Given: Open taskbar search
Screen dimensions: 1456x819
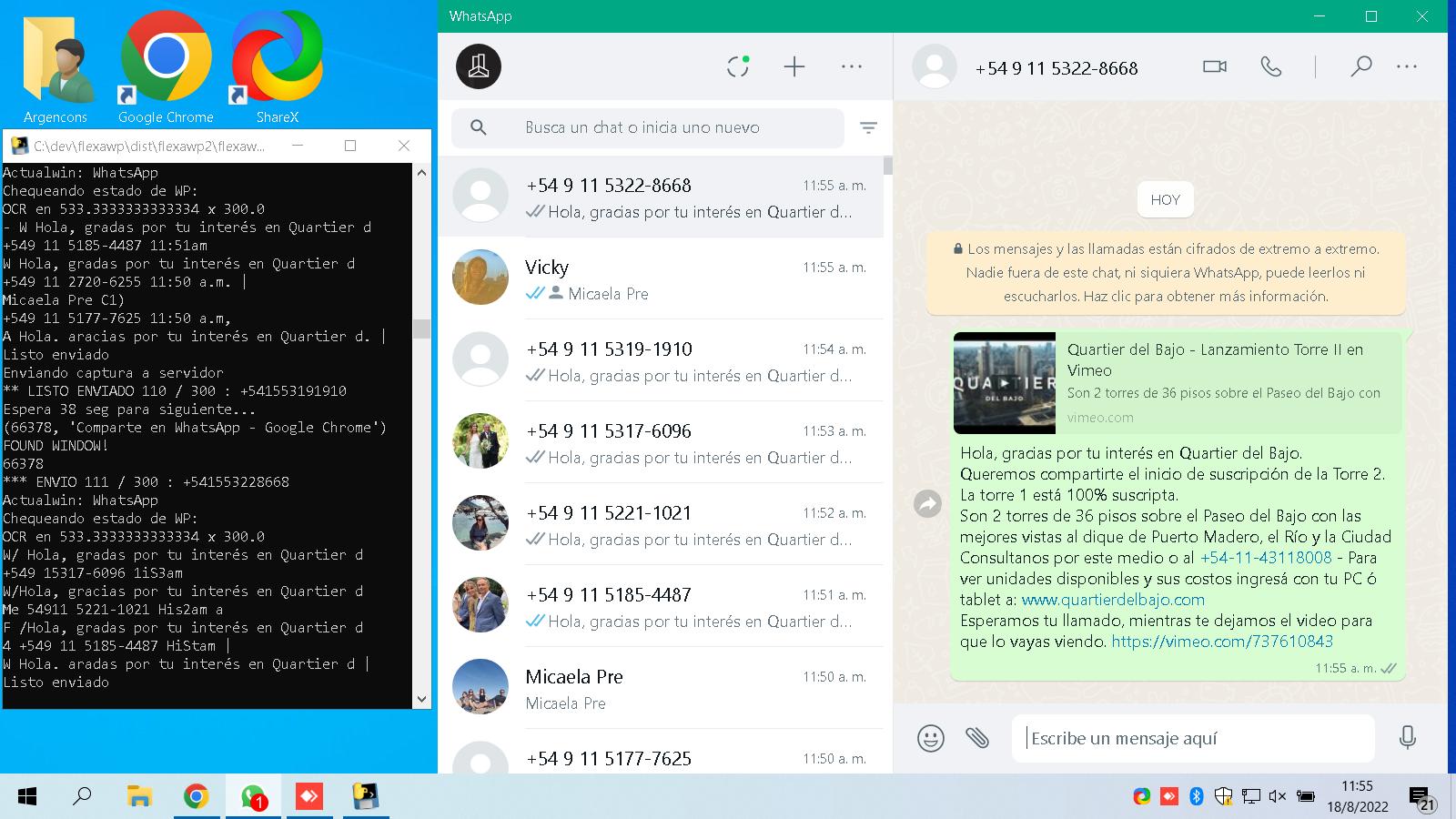Looking at the screenshot, I should (82, 797).
